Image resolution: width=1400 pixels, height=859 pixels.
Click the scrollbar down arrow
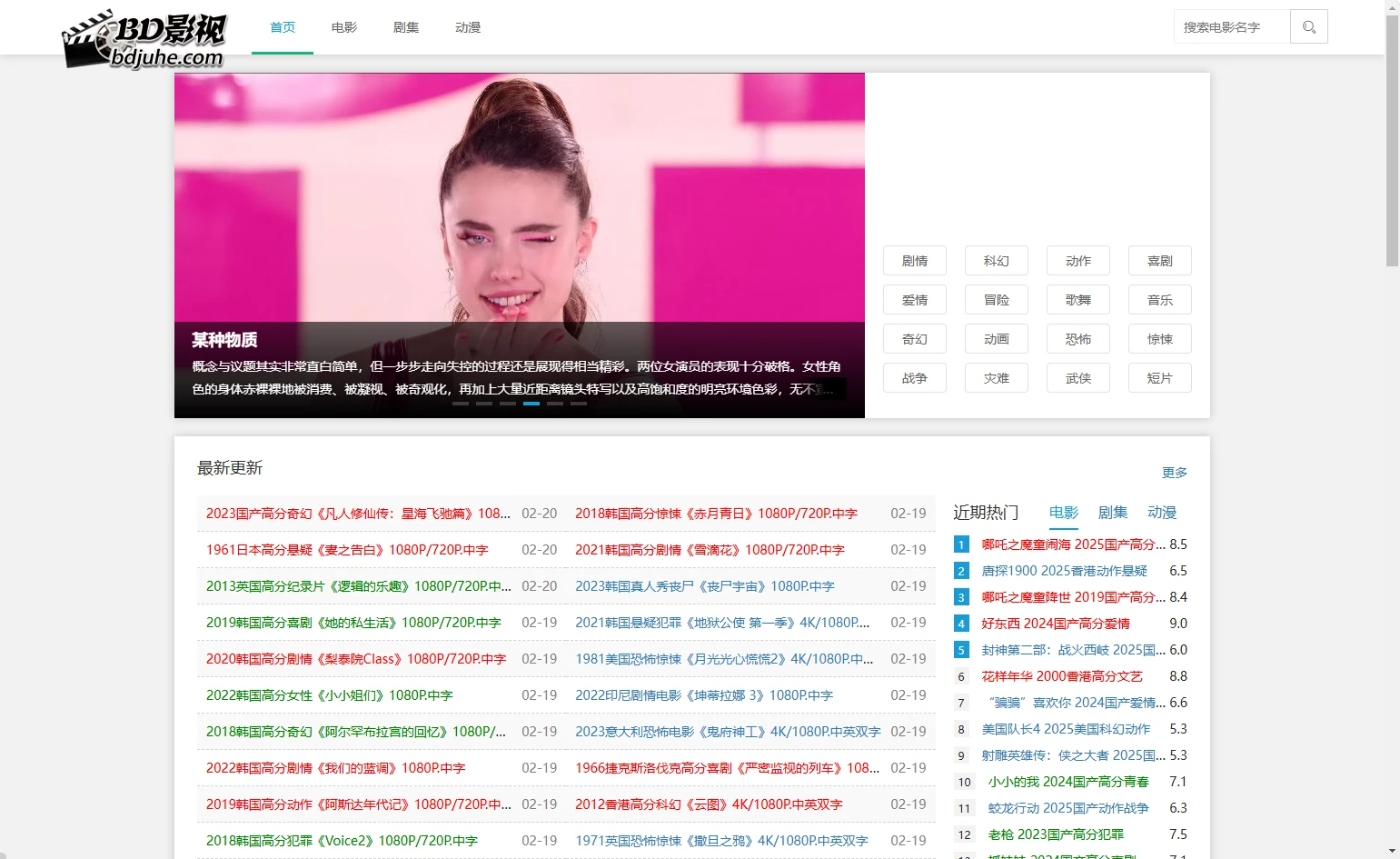click(1392, 852)
